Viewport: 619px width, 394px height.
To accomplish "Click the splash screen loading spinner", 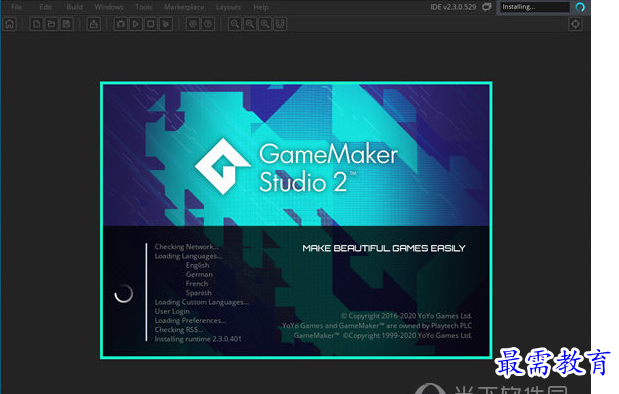I will (124, 294).
